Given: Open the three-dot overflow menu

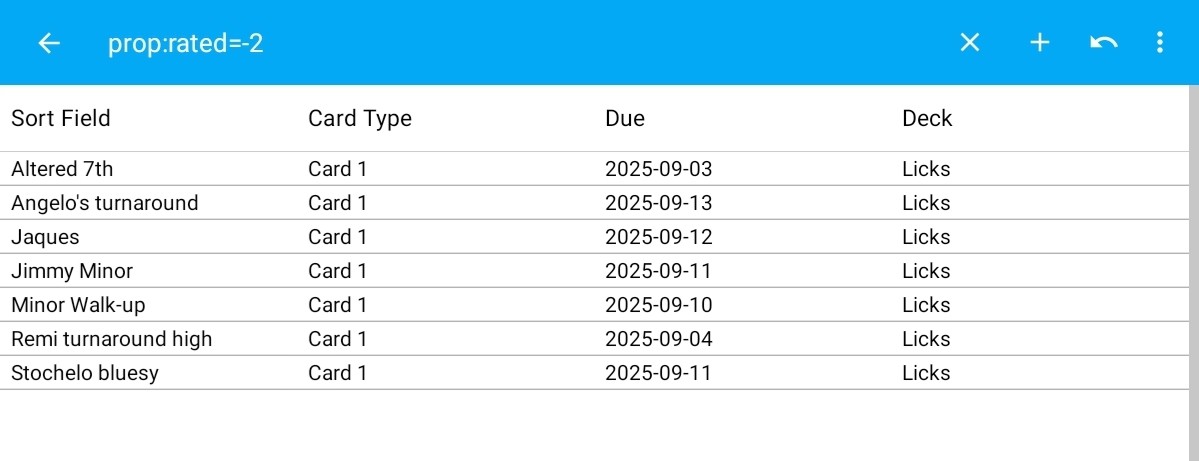Looking at the screenshot, I should (1159, 42).
